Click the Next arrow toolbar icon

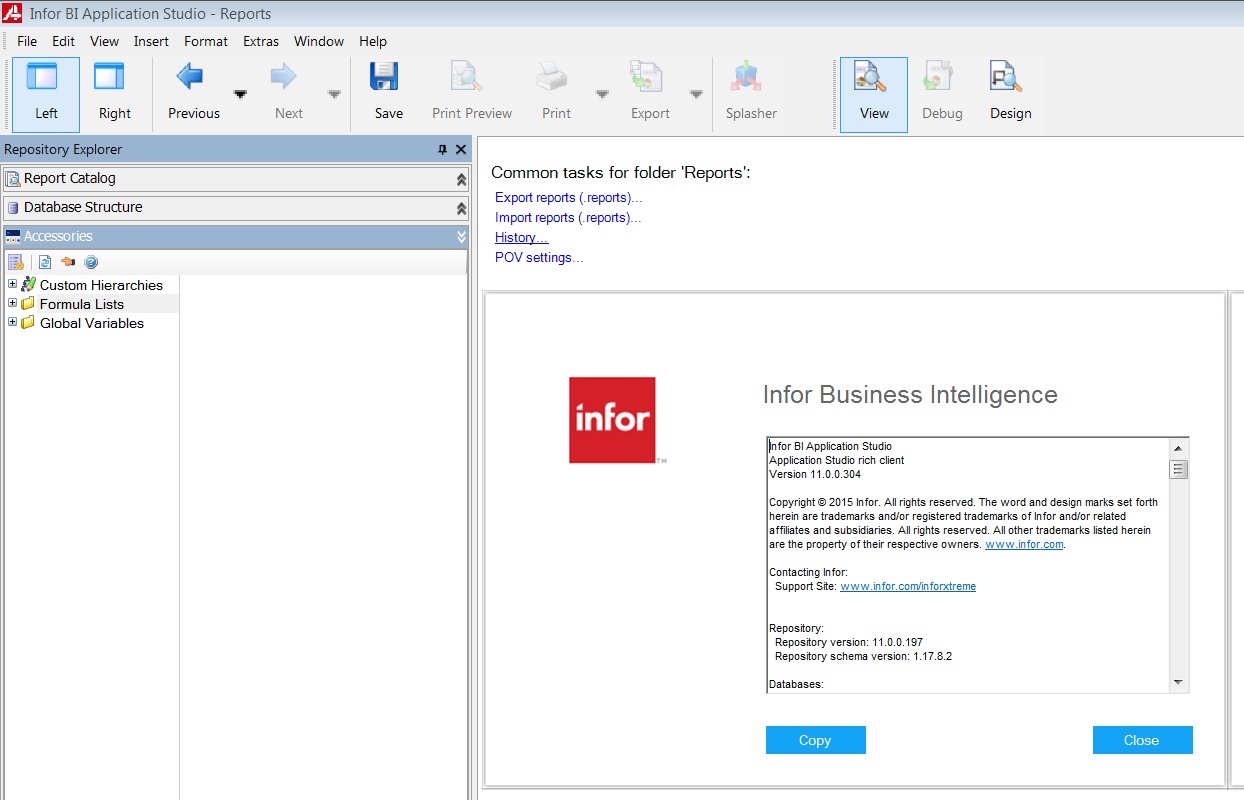coord(284,76)
